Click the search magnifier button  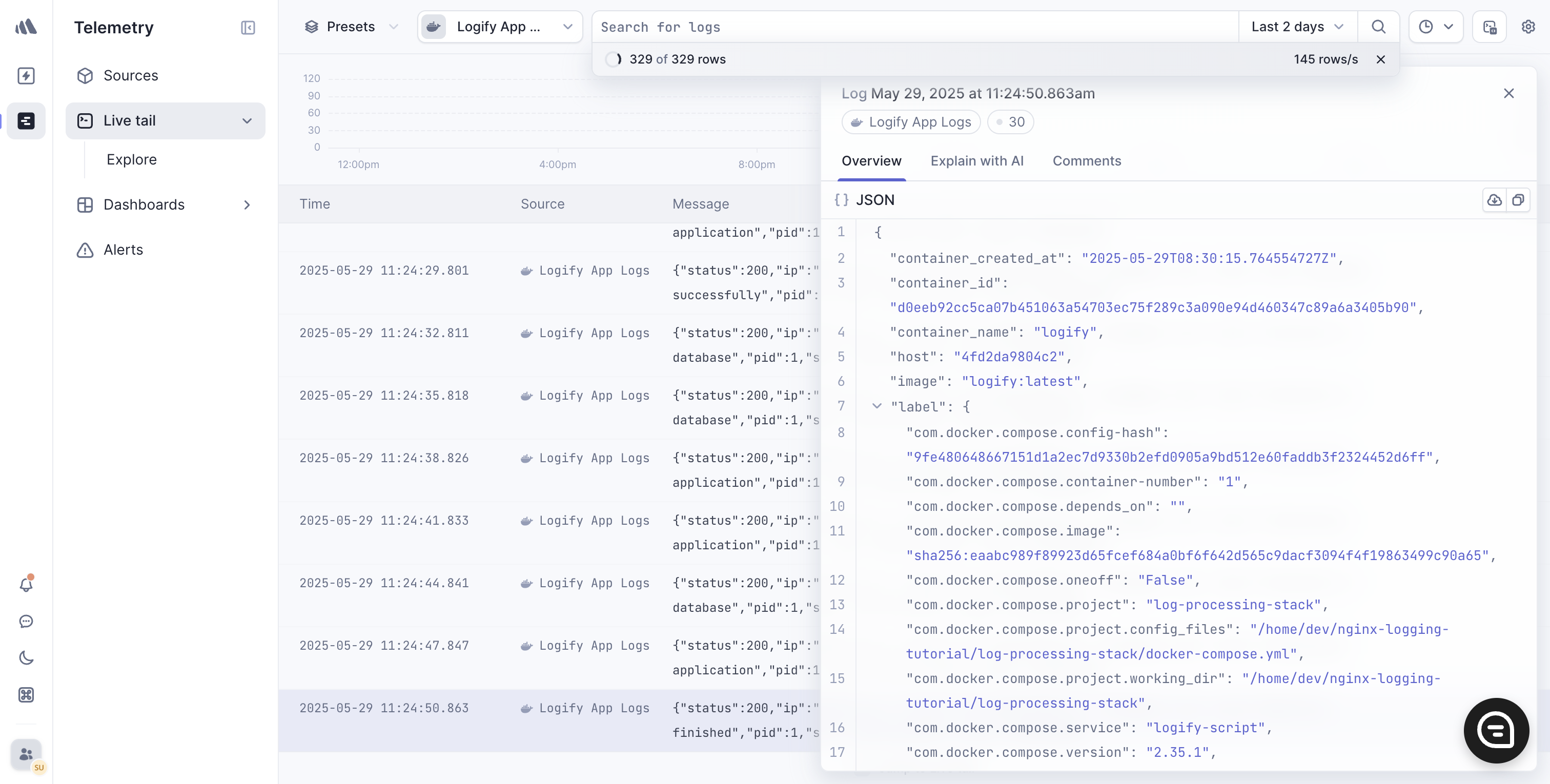click(x=1378, y=27)
